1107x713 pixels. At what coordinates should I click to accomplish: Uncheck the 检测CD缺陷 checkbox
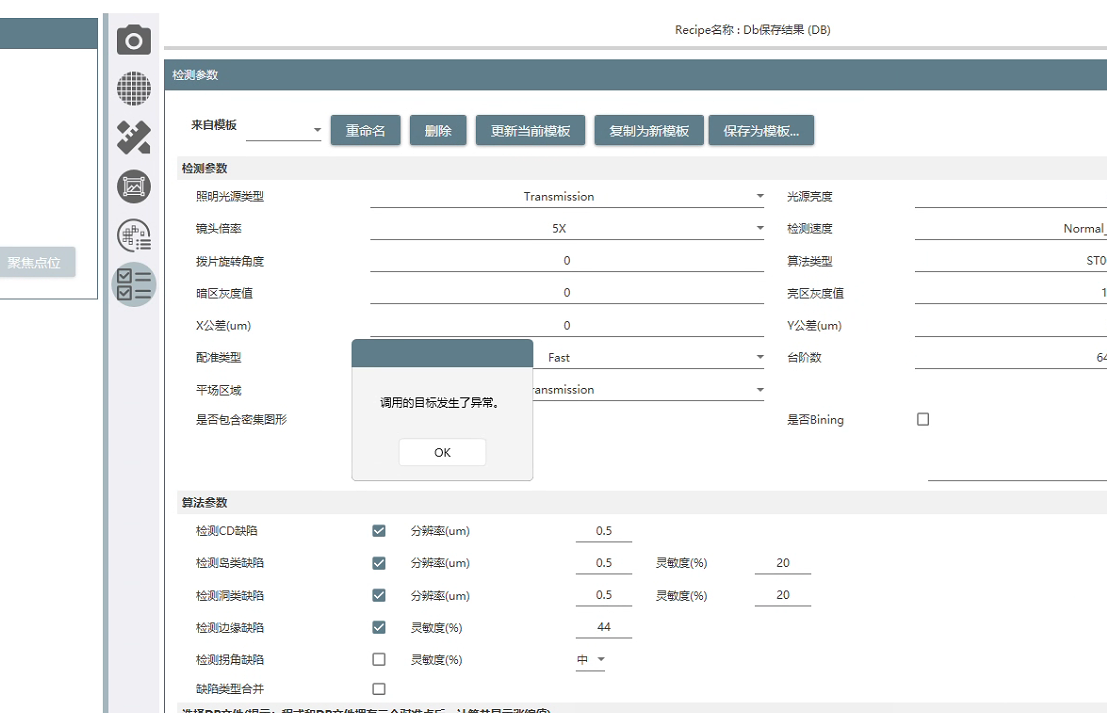[x=379, y=531]
